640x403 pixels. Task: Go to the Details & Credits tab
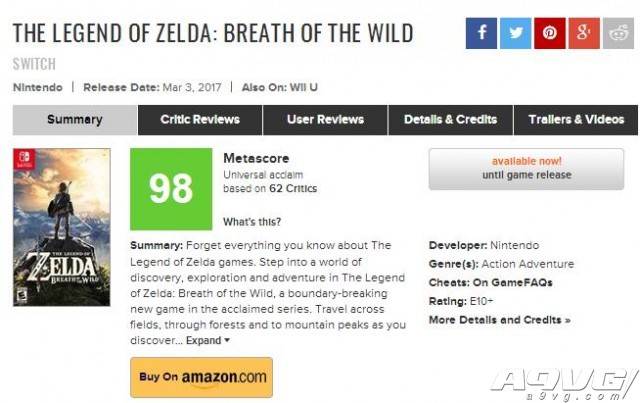click(451, 120)
